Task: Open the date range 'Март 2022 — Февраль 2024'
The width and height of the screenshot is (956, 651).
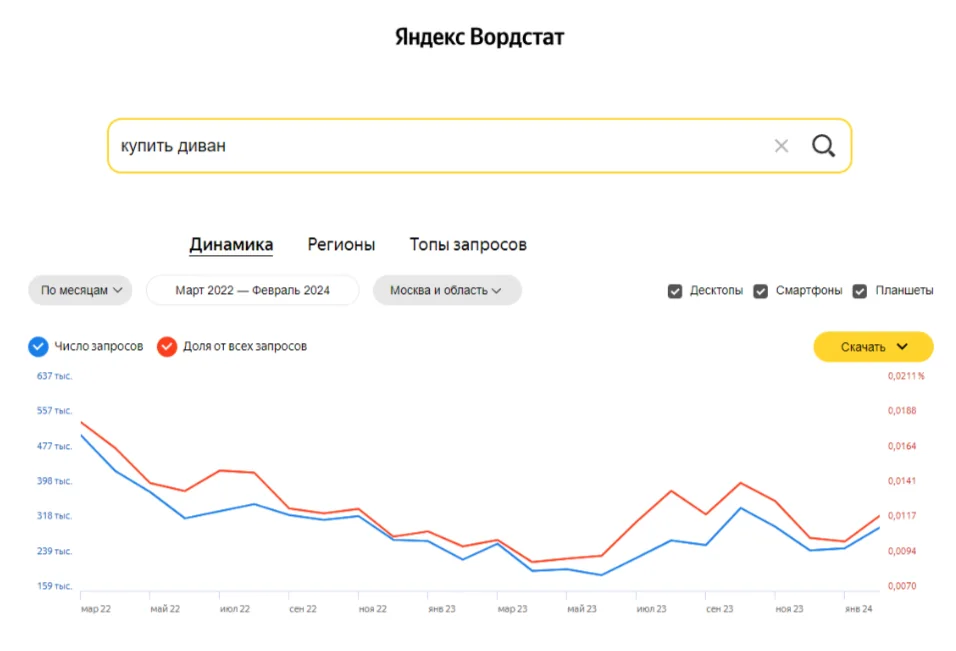Action: coord(252,290)
